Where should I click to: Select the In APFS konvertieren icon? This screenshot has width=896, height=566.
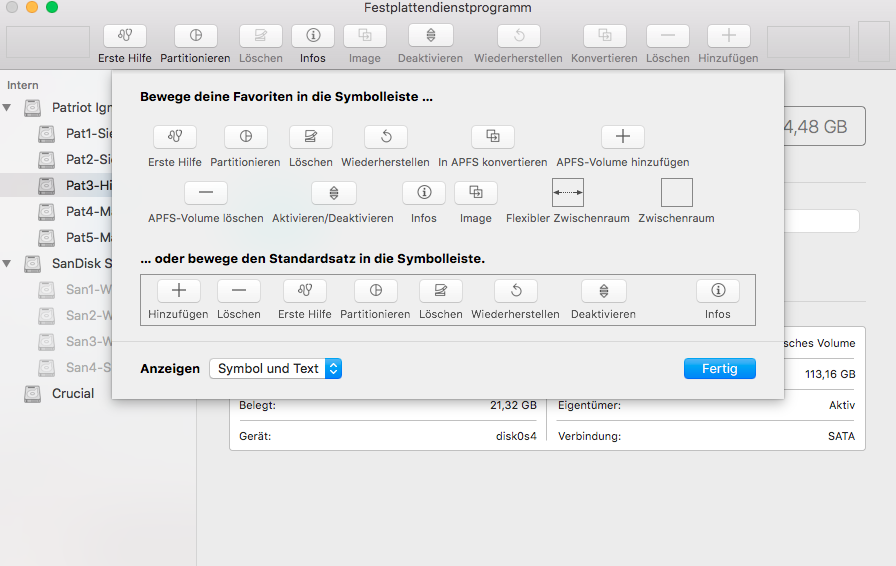[x=492, y=137]
